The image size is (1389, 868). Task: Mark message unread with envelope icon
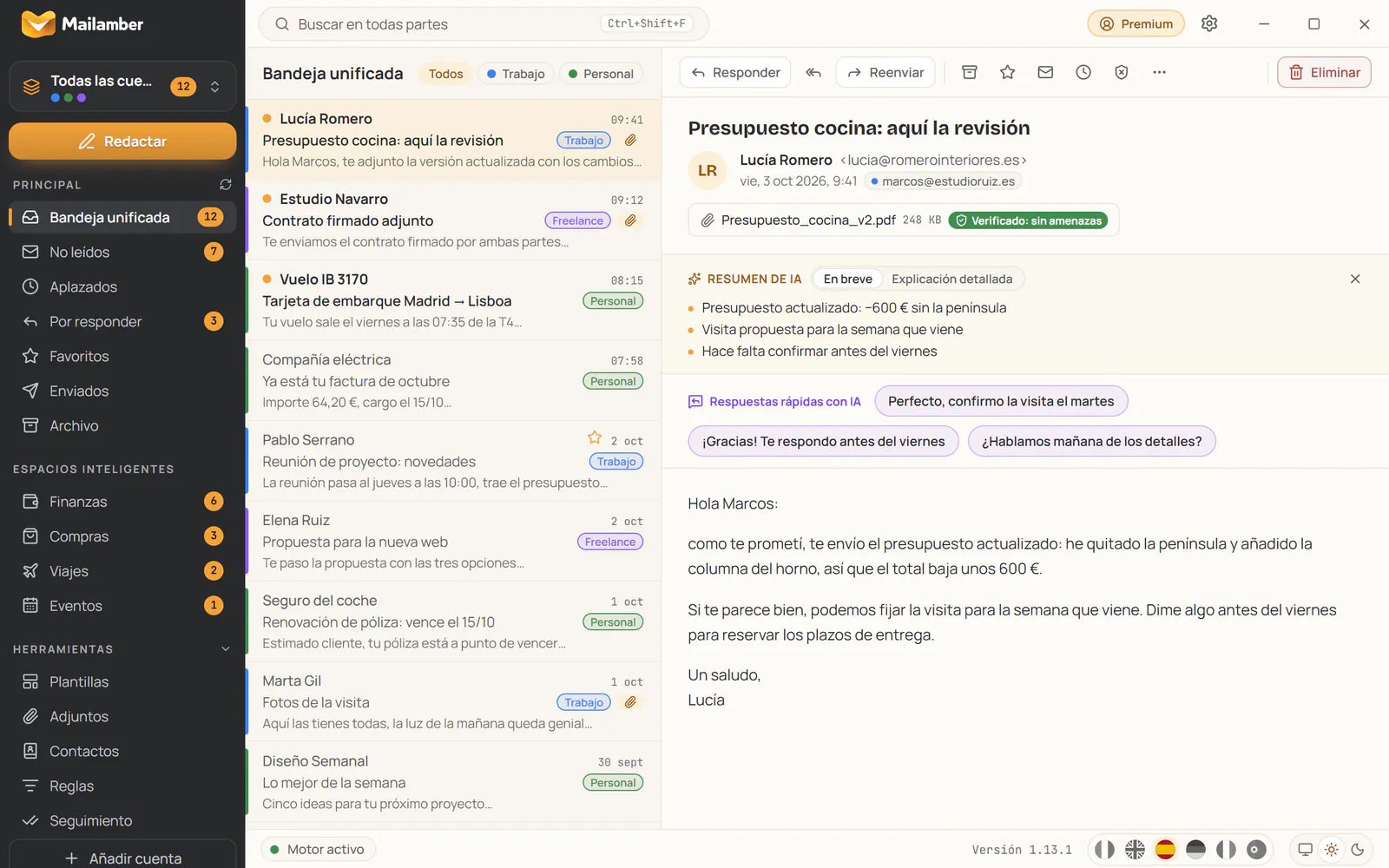(1045, 73)
